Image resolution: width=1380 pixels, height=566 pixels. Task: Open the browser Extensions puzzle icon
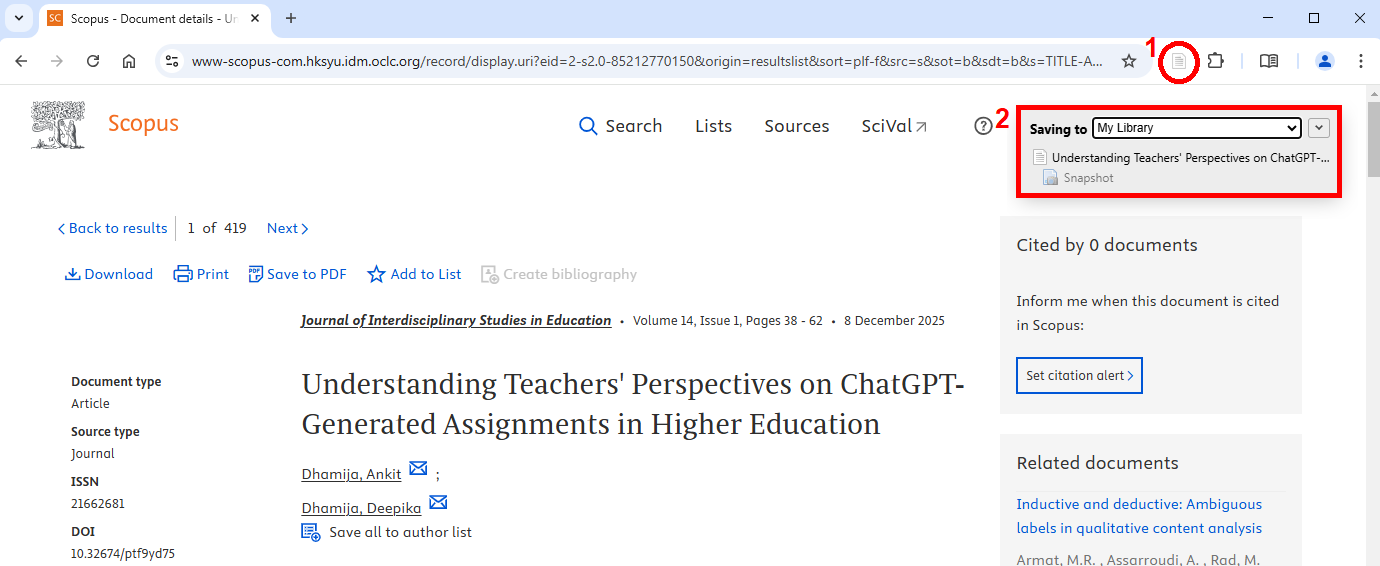click(1215, 61)
